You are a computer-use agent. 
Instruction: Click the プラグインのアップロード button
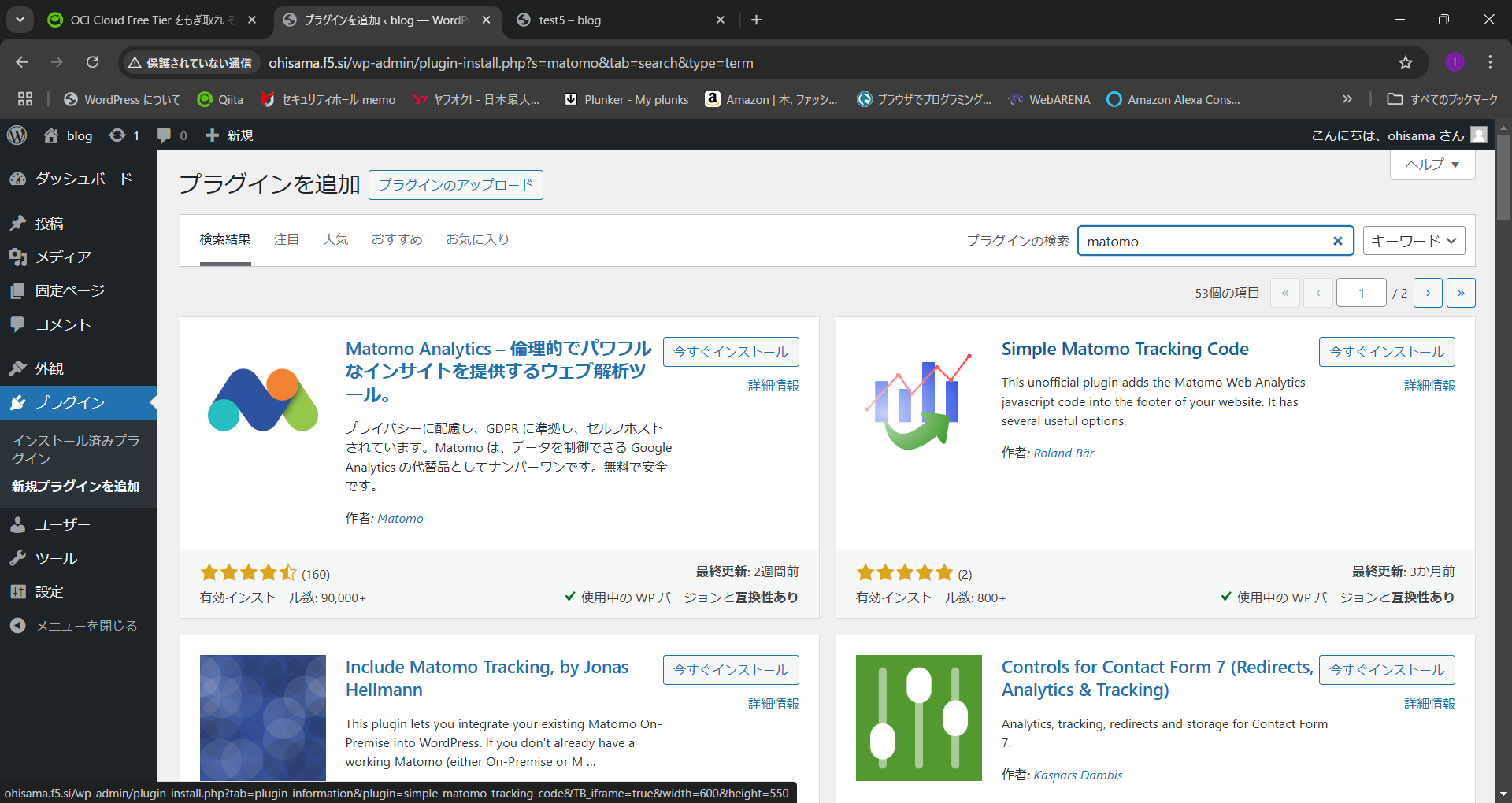[x=456, y=185]
